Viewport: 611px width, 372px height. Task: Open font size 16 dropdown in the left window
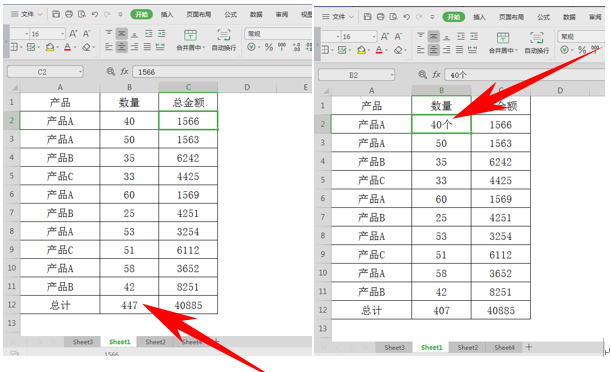62,34
